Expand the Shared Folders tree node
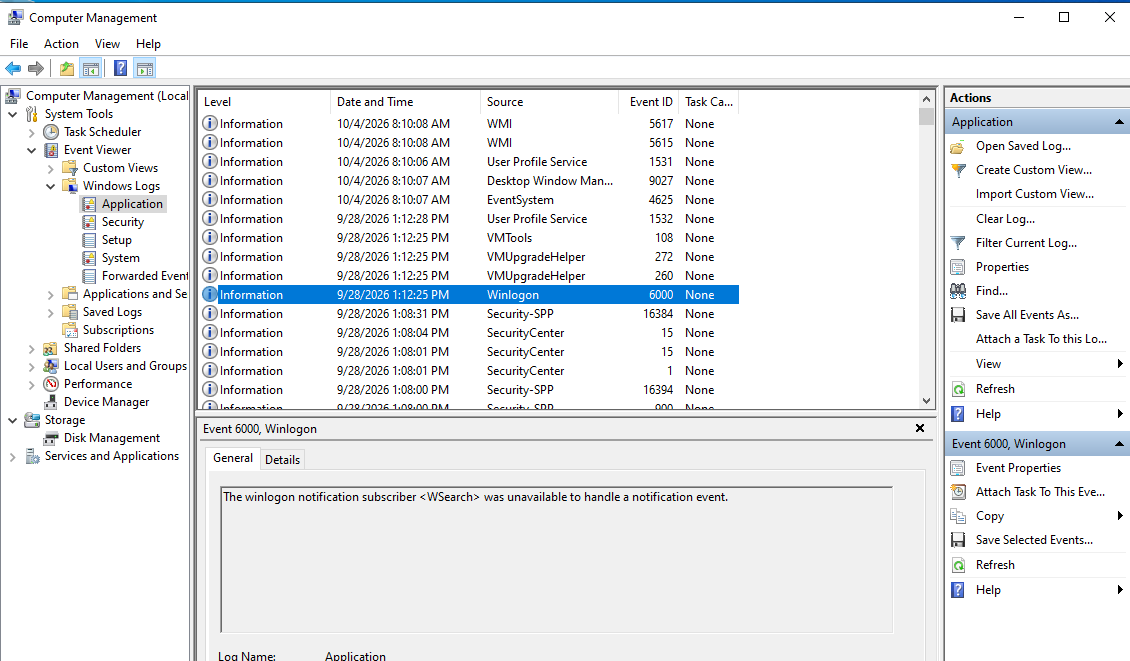Viewport: 1130px width, 661px height. pos(31,348)
